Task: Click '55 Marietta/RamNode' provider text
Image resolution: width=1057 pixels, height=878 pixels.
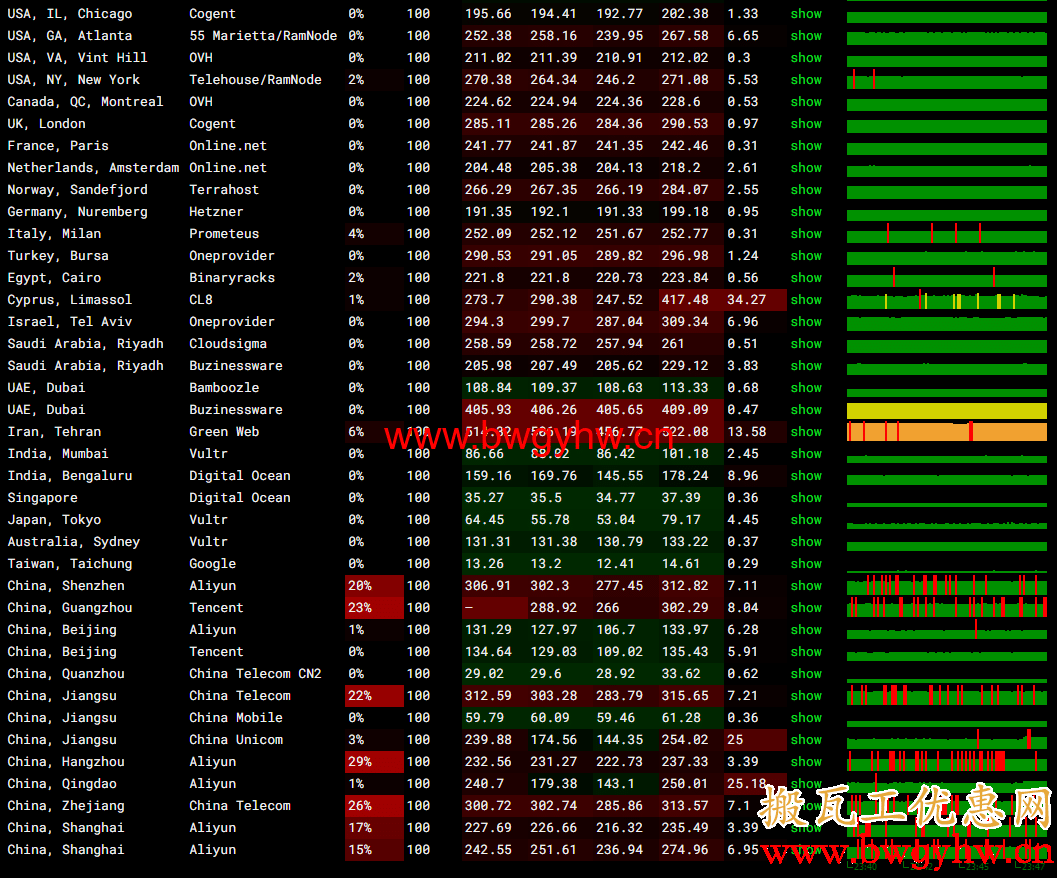Action: tap(263, 36)
